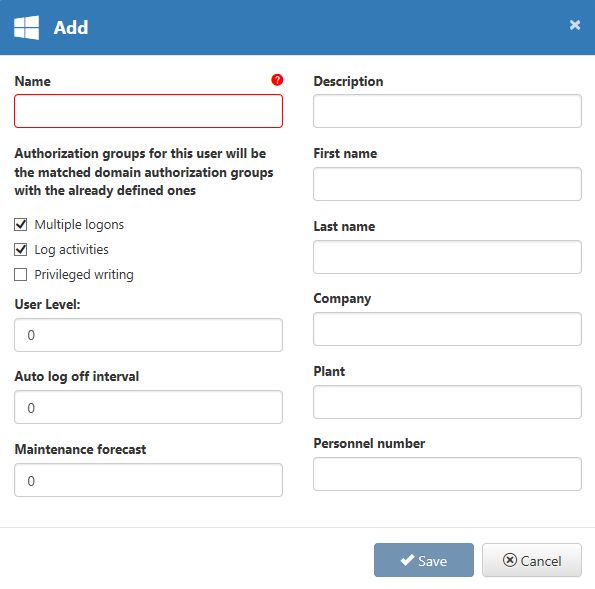The height and width of the screenshot is (589, 595).
Task: Click the 'Authorization groups for this user' note
Action: [x=144, y=172]
